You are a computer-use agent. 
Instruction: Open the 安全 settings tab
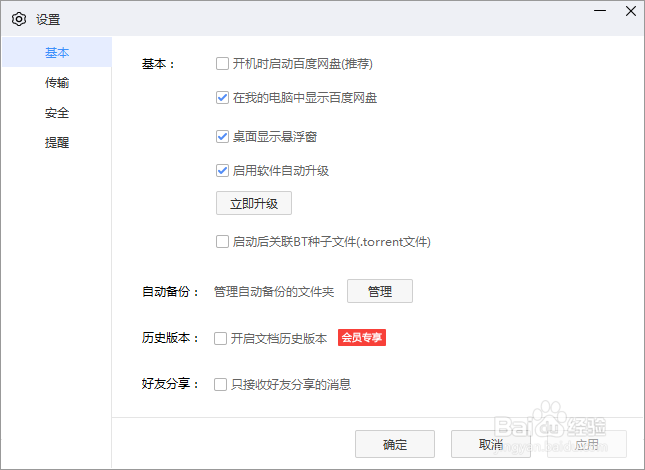point(57,113)
